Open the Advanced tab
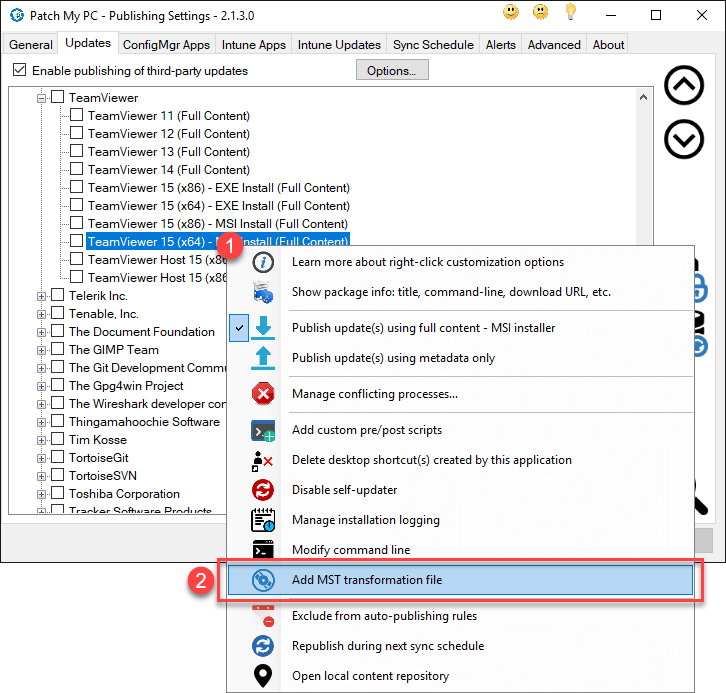This screenshot has width=726, height=693. click(x=554, y=44)
